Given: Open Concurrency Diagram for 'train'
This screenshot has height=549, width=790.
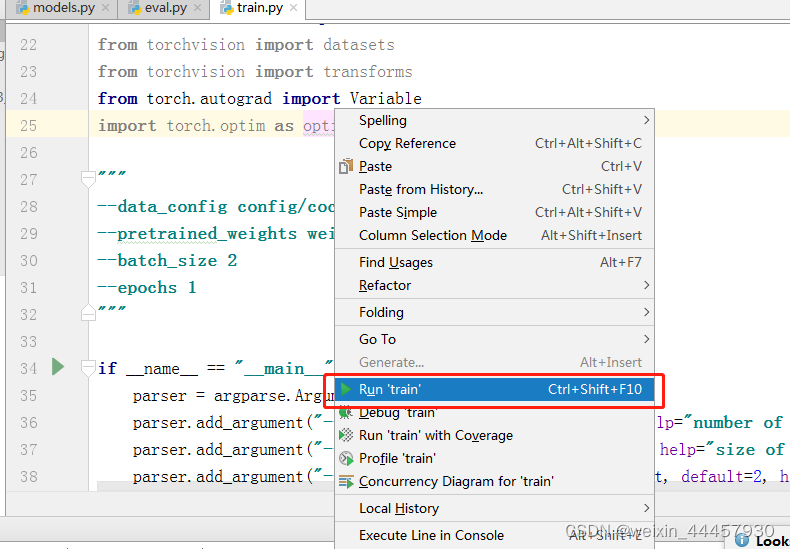Looking at the screenshot, I should pos(494,482).
